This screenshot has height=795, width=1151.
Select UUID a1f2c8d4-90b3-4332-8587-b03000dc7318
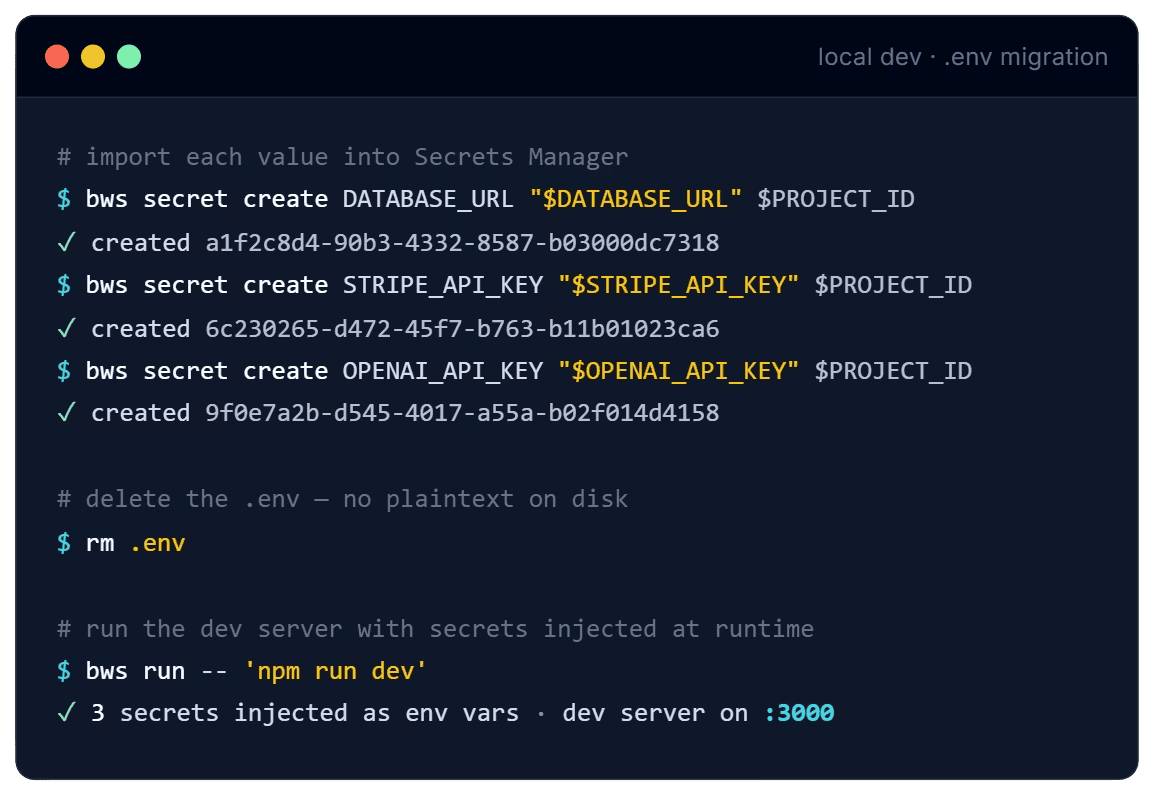[462, 242]
